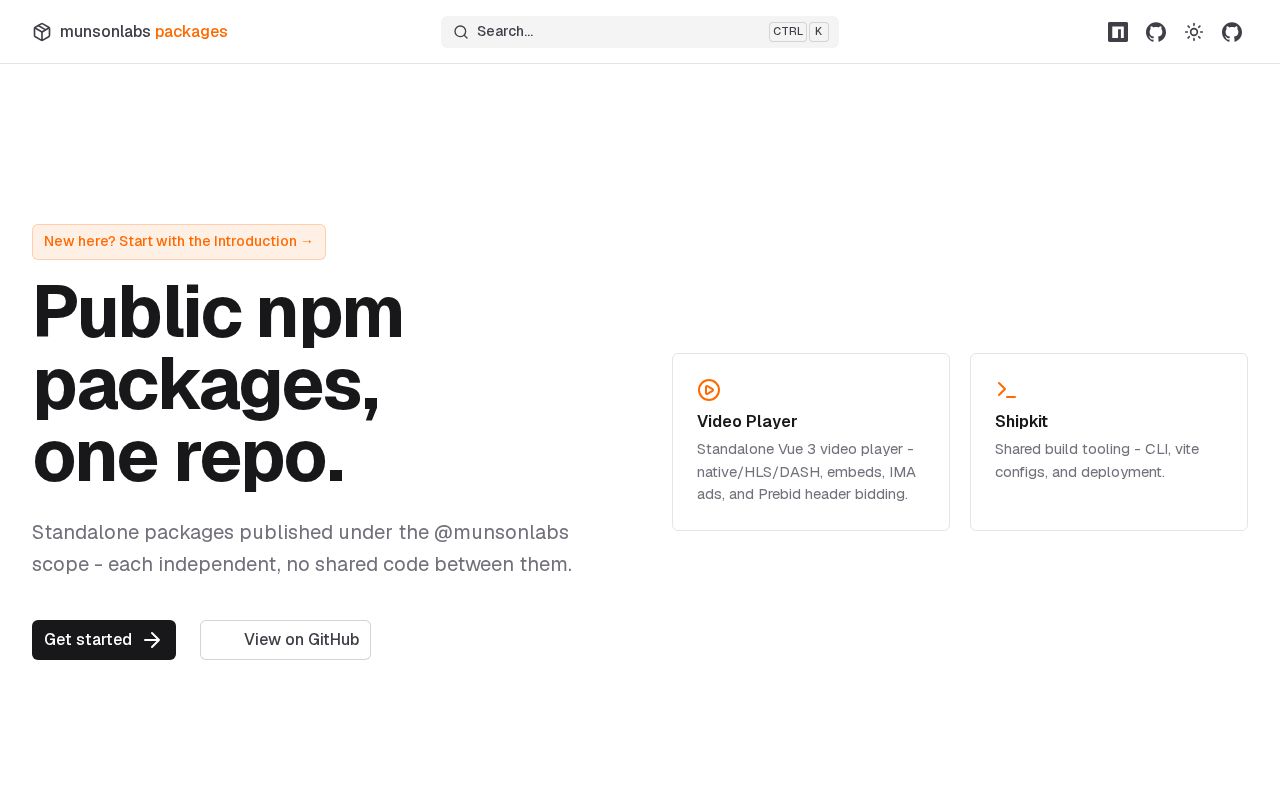Focus the Search... input field
Image resolution: width=1280 pixels, height=800 pixels.
pos(640,32)
